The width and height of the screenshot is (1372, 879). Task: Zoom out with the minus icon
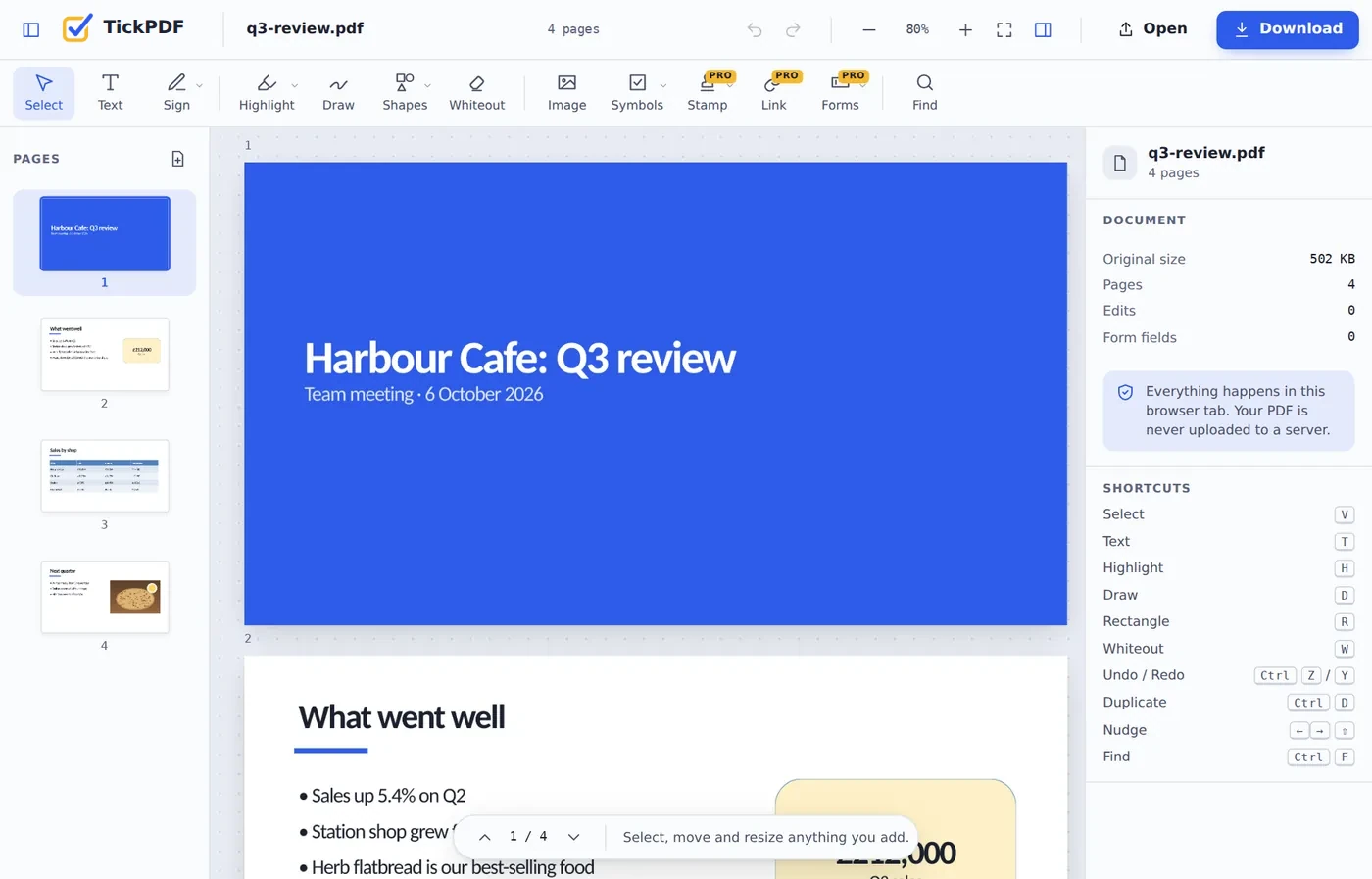869,29
